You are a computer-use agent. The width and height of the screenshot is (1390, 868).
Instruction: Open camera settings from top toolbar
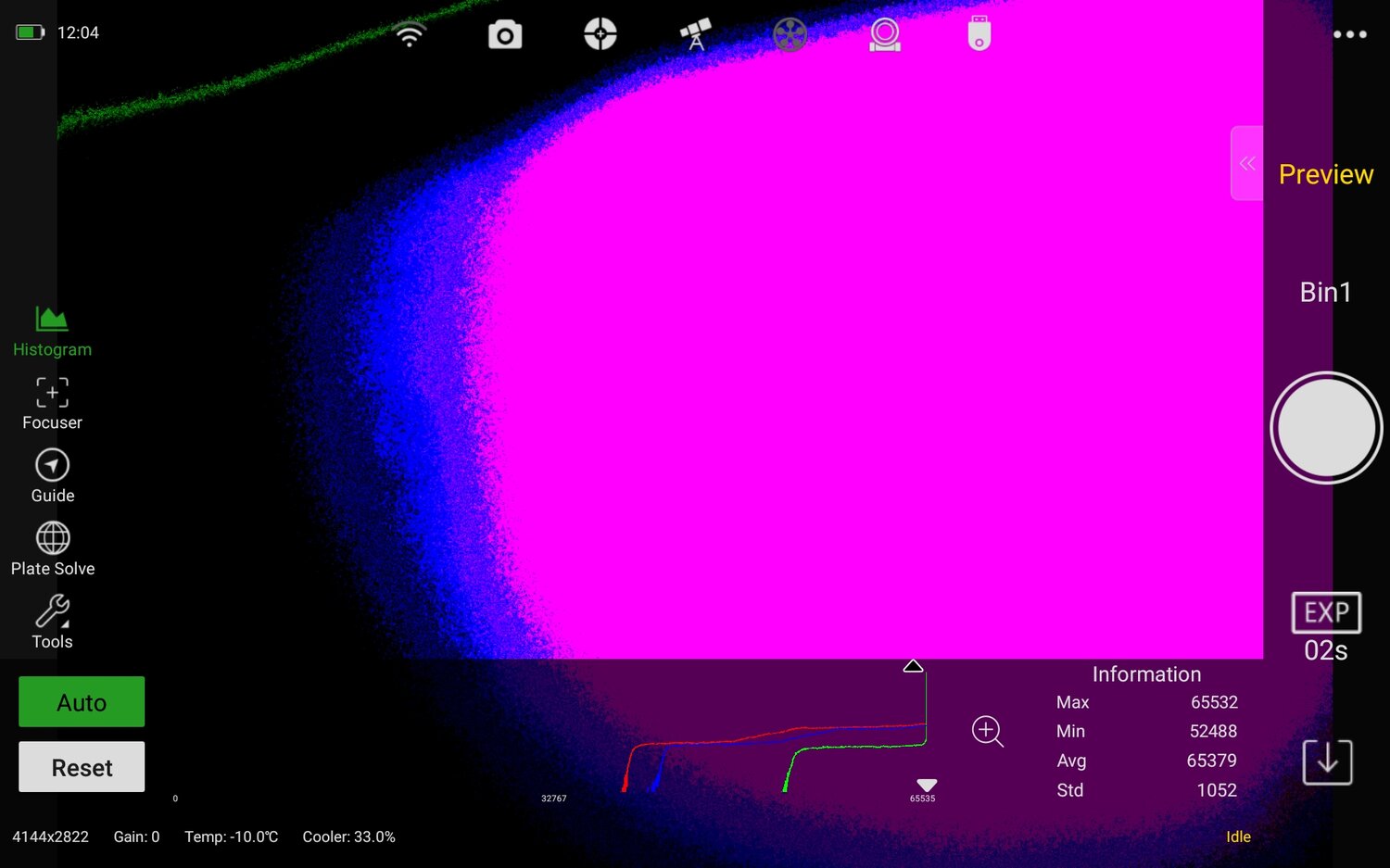(505, 33)
